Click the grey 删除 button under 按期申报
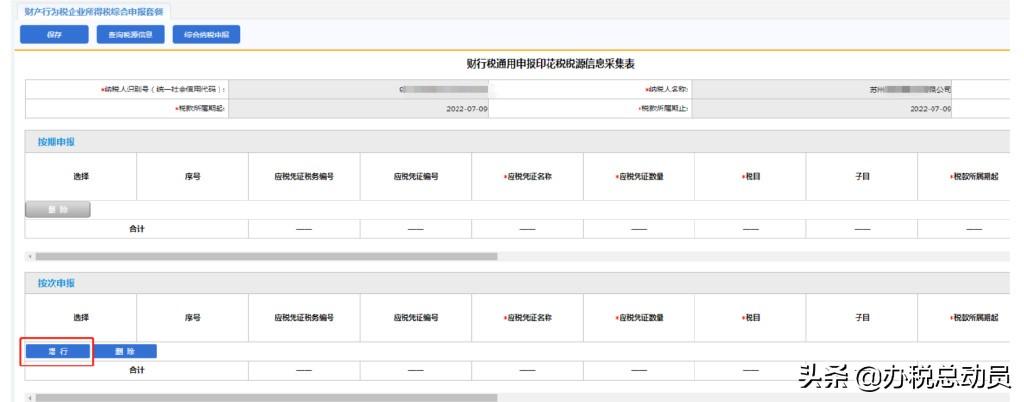The image size is (1024, 402). [57, 209]
